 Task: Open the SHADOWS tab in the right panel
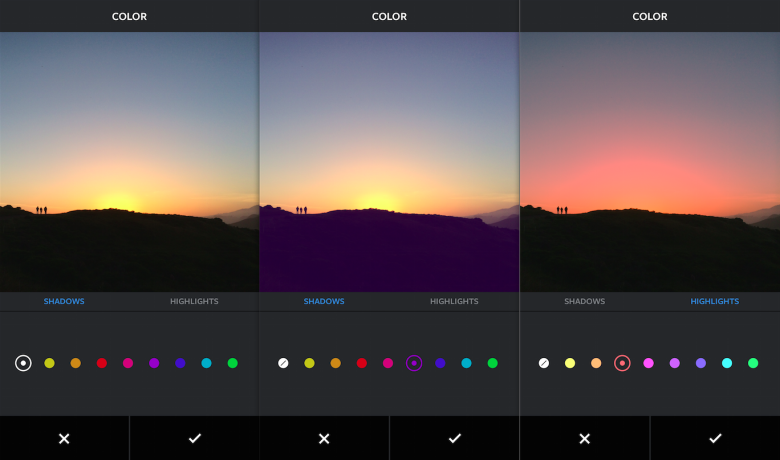click(x=584, y=301)
